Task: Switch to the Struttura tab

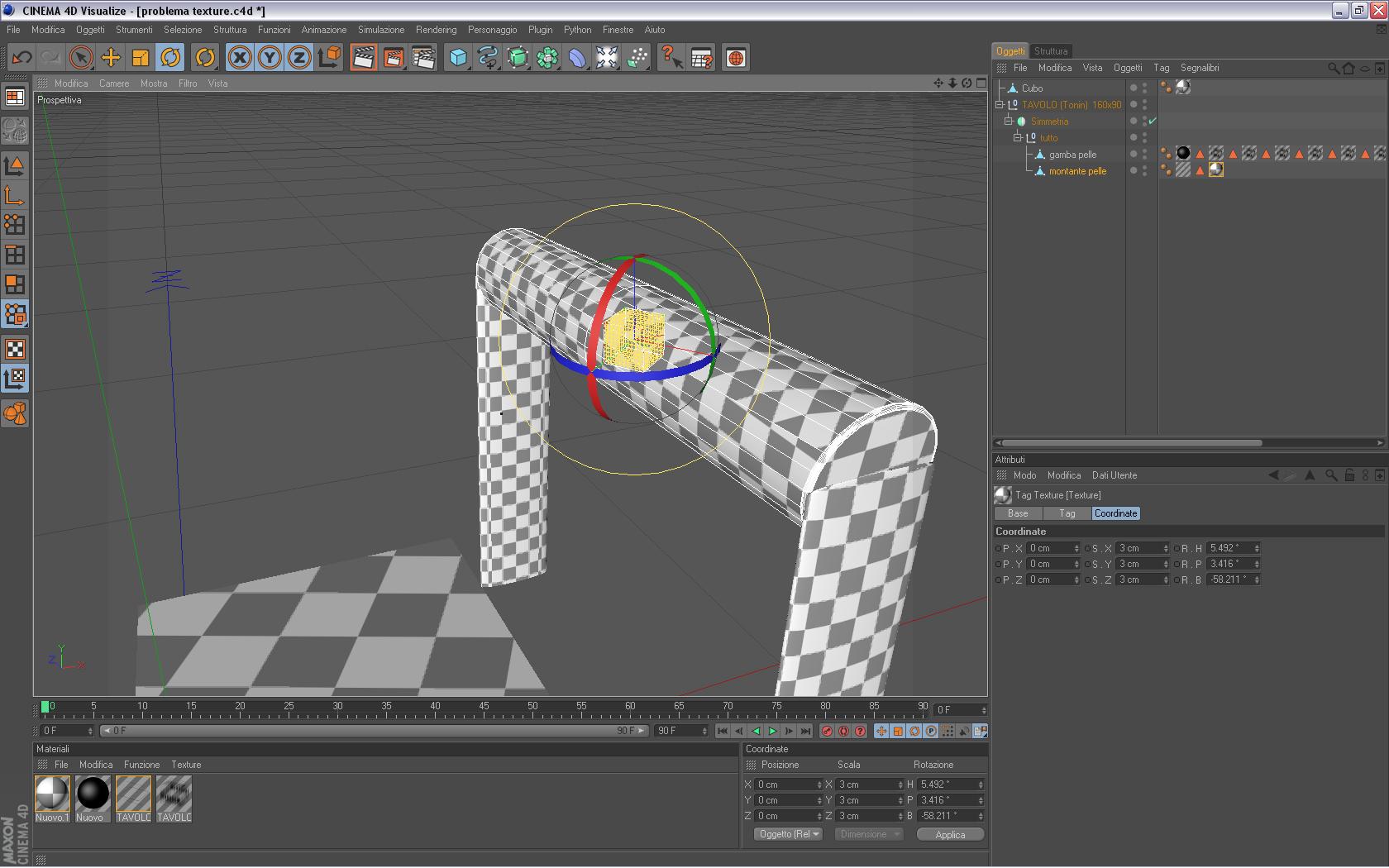Action: pos(1051,51)
